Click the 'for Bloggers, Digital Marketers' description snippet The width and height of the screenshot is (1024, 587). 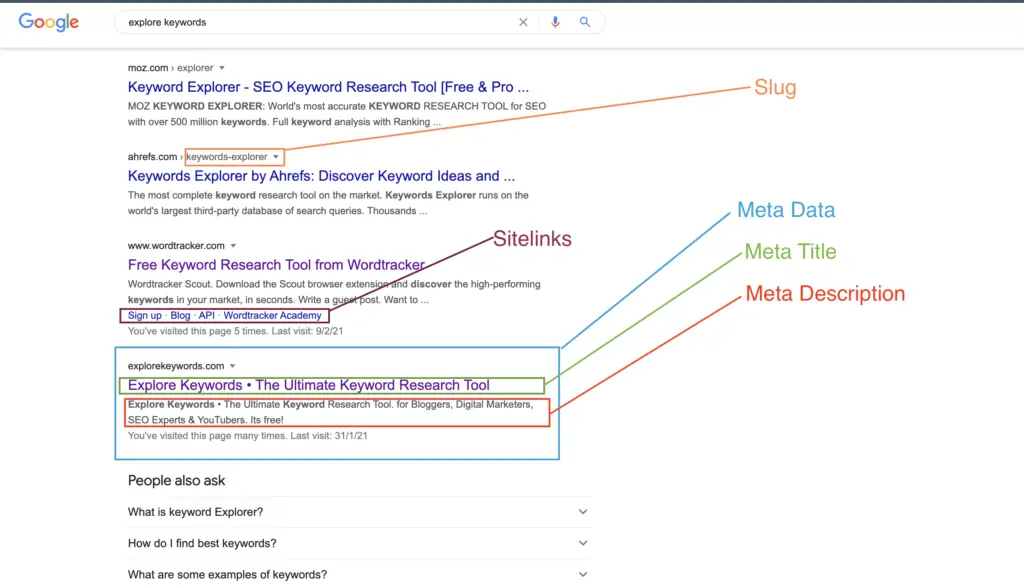tap(330, 412)
